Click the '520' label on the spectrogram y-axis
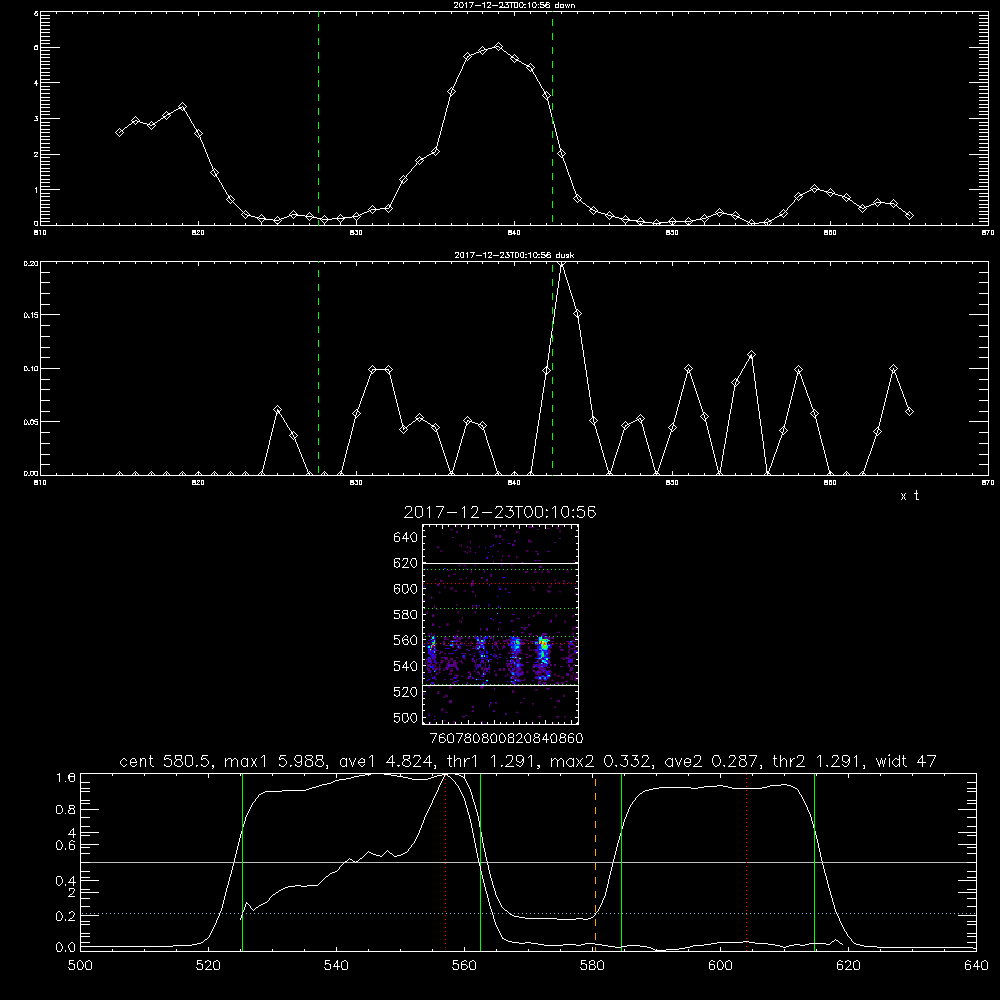The height and width of the screenshot is (1000, 1000). [x=406, y=692]
